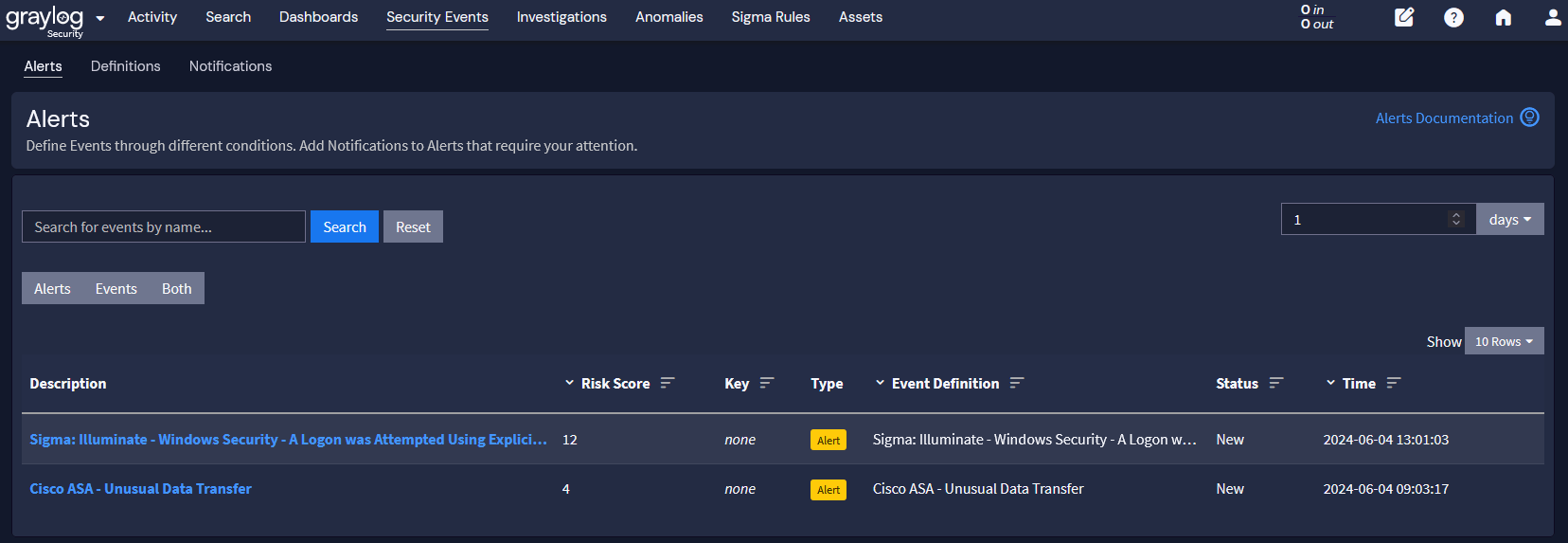The width and height of the screenshot is (1568, 543).
Task: Open the user profile icon
Action: tap(1553, 17)
